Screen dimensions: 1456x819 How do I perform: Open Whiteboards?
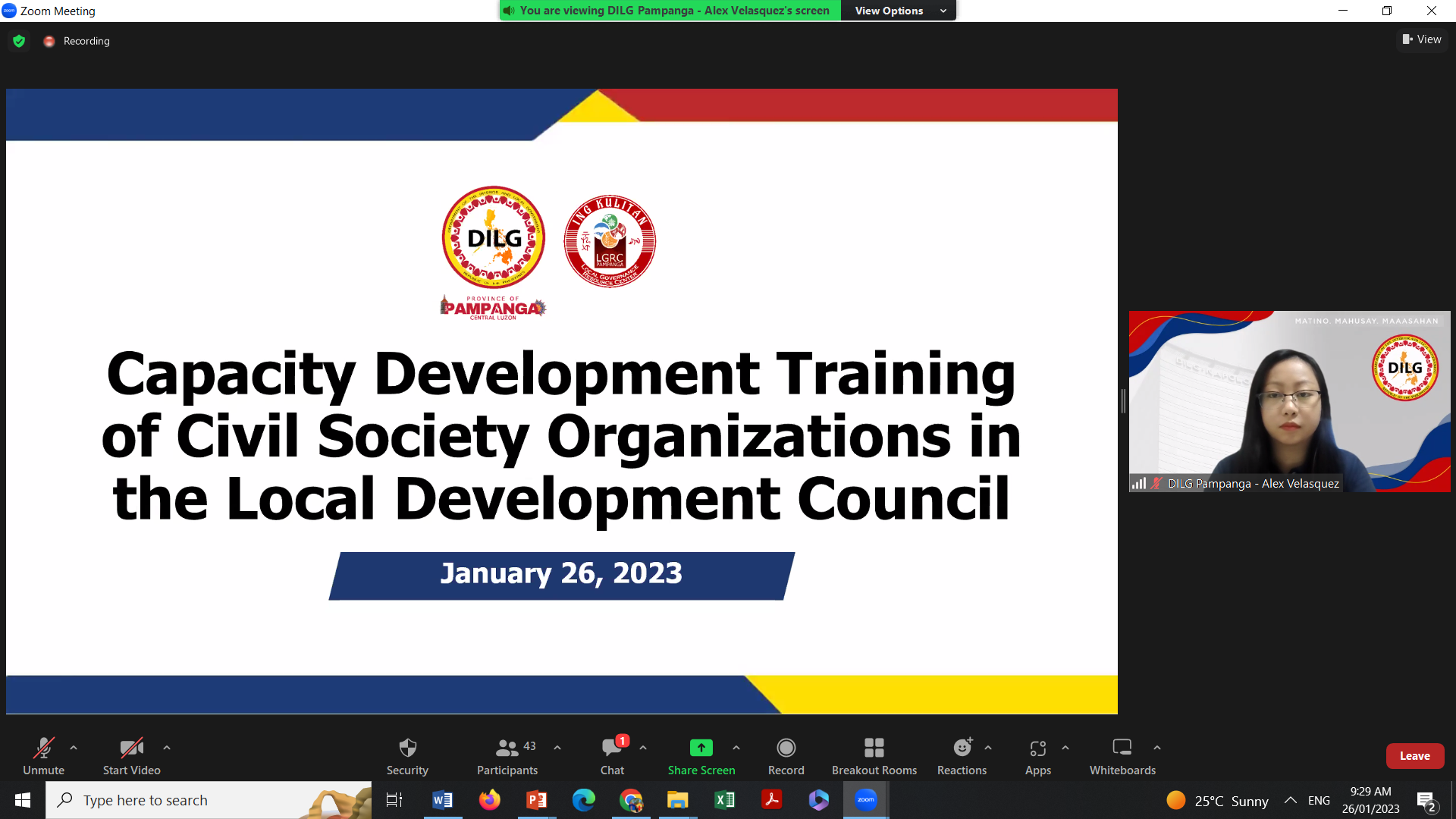pyautogui.click(x=1123, y=756)
